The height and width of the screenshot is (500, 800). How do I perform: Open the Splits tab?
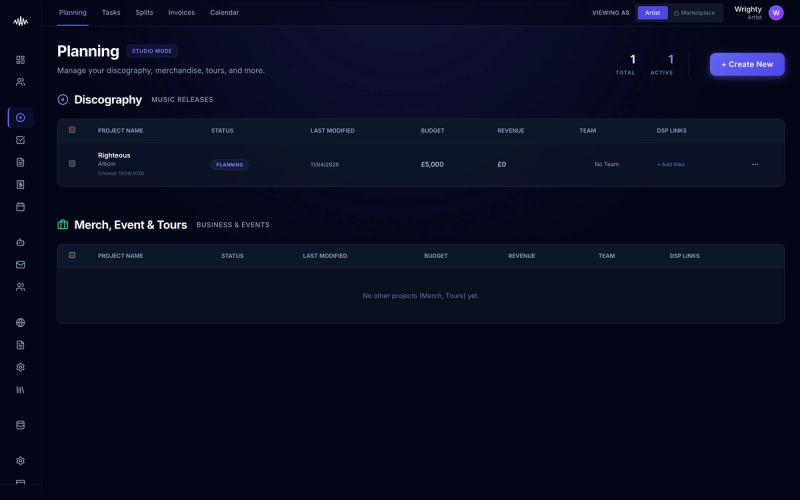[x=144, y=12]
